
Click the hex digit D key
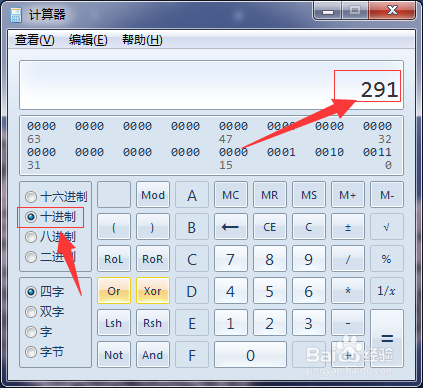coord(192,291)
